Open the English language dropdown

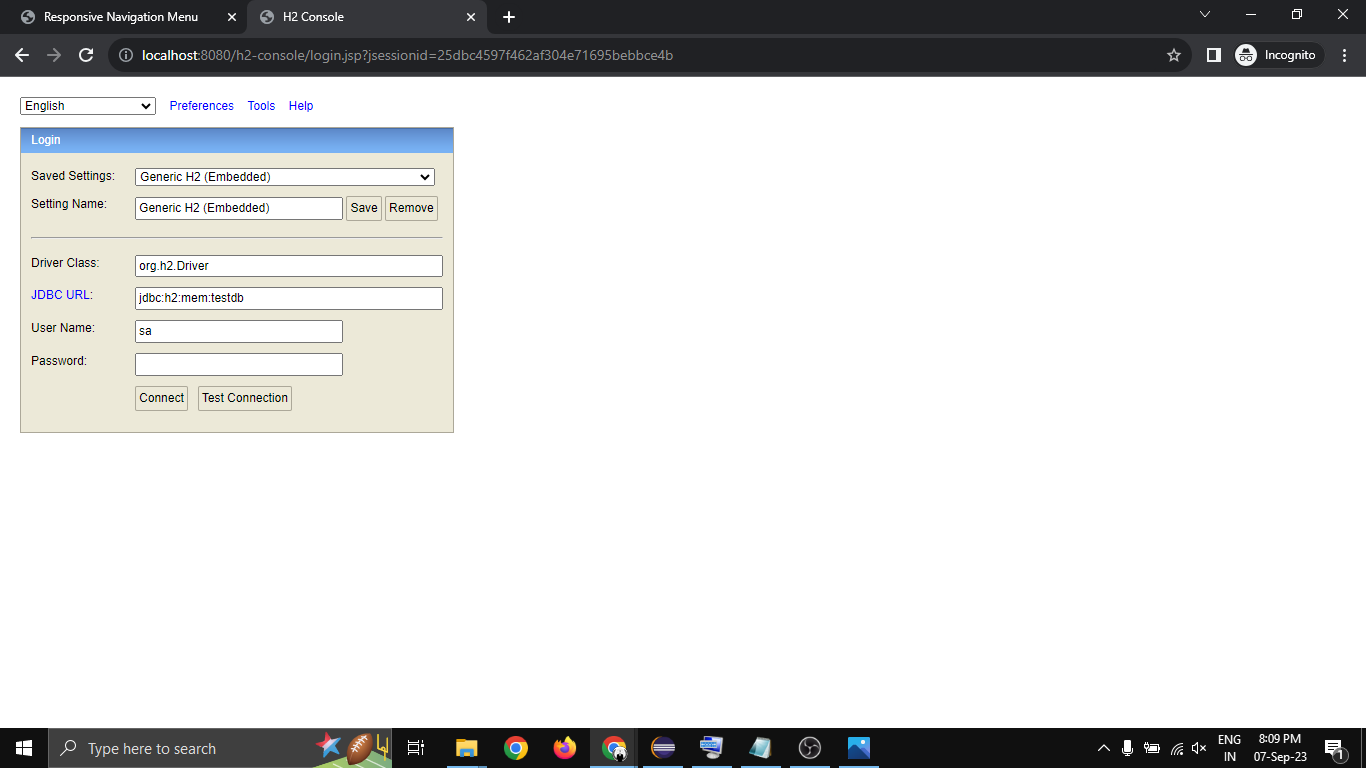[88, 106]
